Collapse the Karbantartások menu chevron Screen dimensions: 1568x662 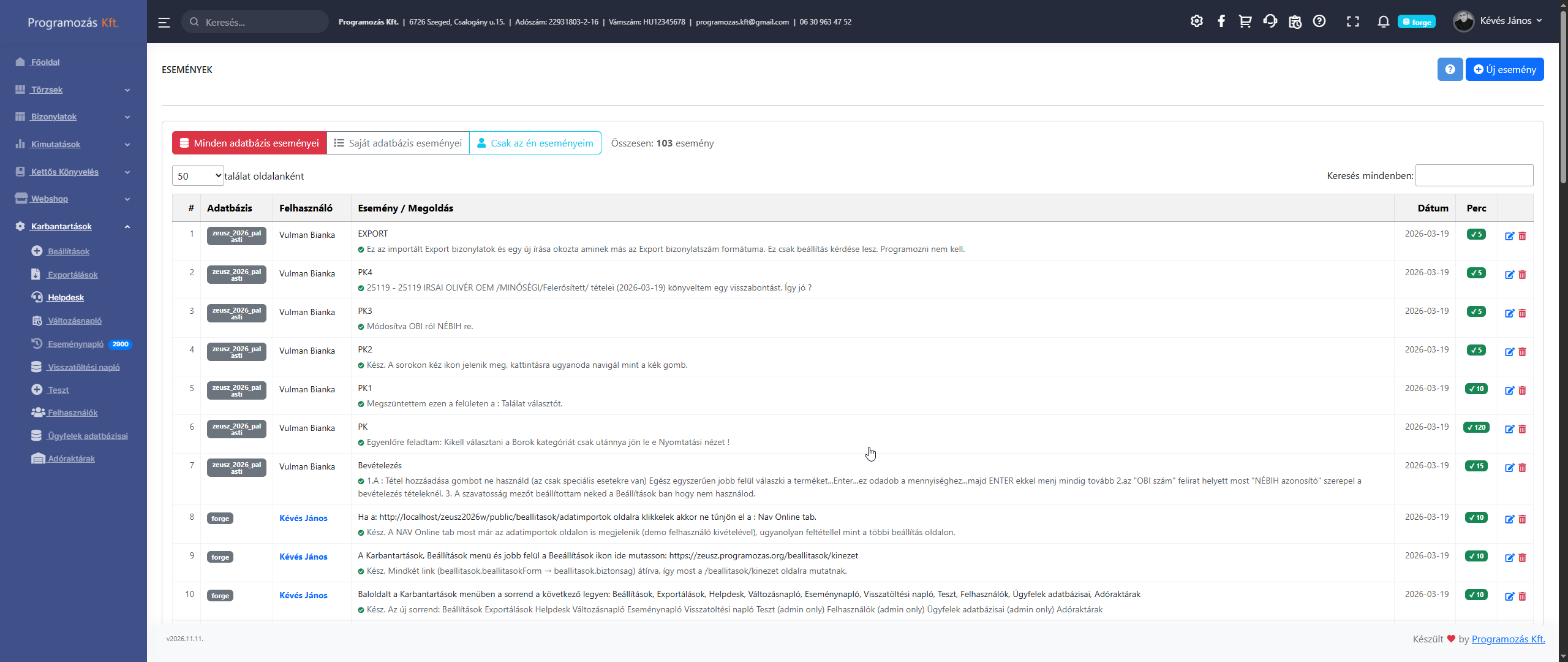pos(127,226)
